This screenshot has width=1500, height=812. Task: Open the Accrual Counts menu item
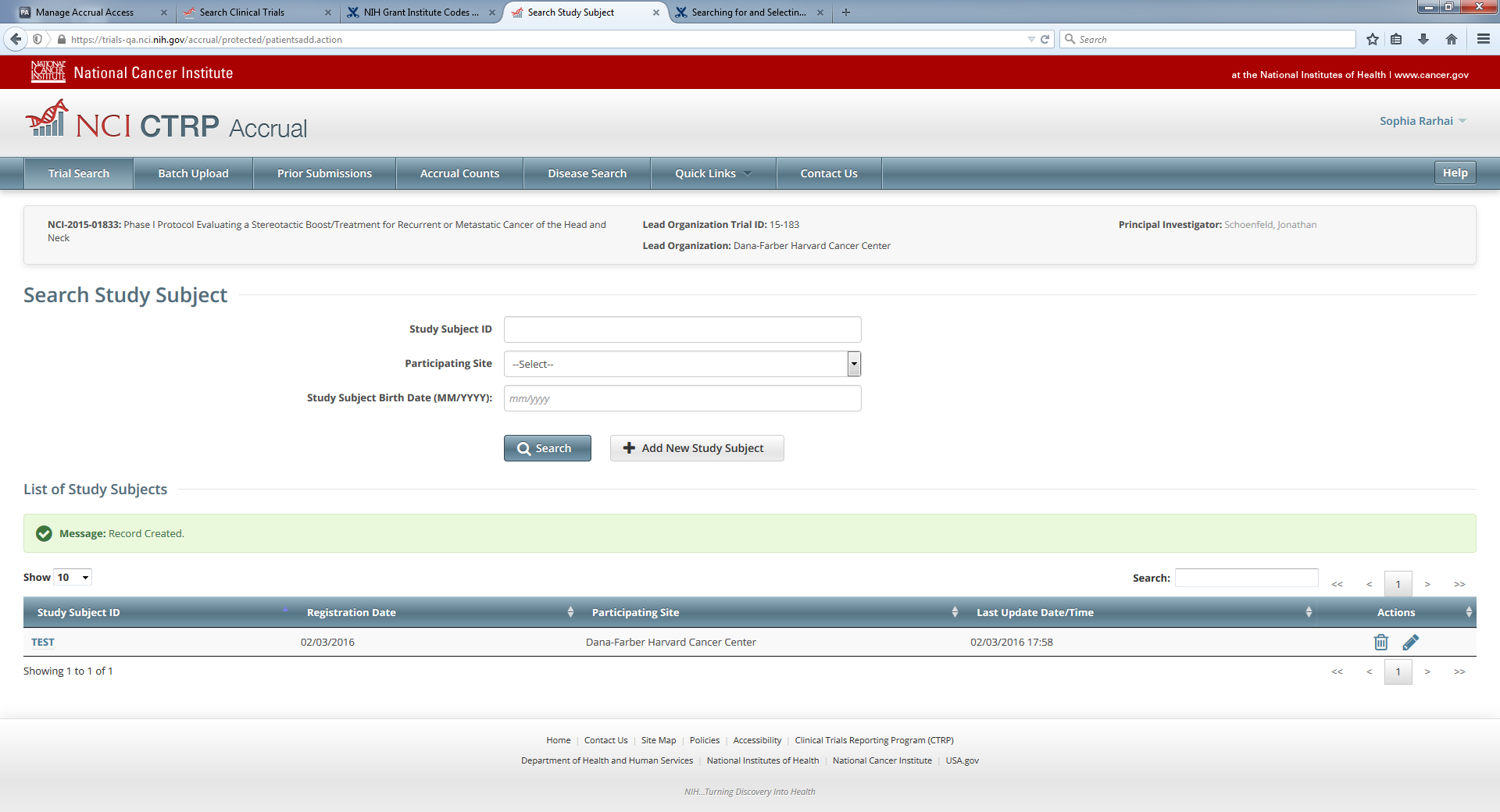pyautogui.click(x=459, y=173)
